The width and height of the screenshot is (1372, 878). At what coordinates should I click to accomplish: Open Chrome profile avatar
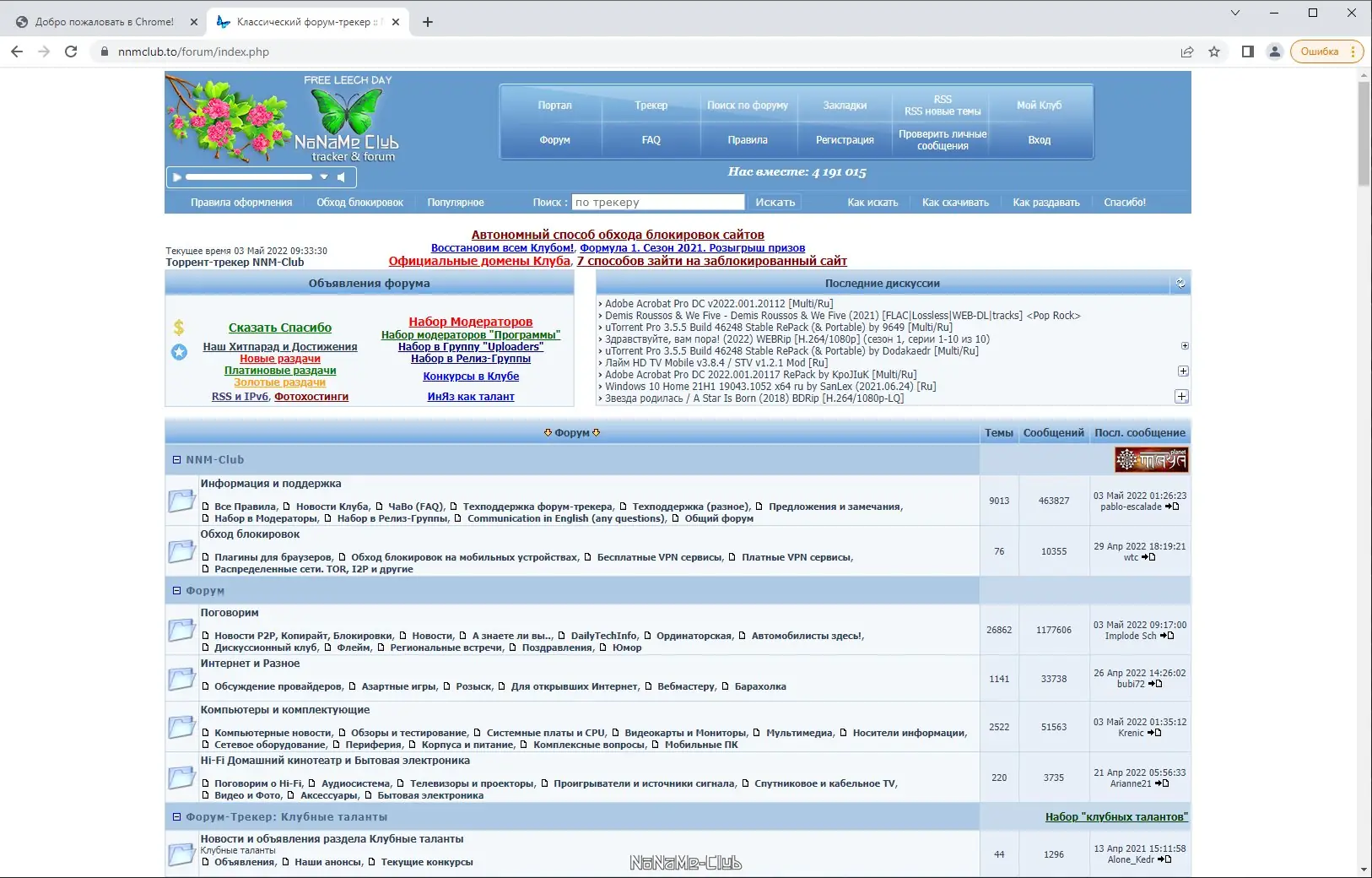(1275, 51)
